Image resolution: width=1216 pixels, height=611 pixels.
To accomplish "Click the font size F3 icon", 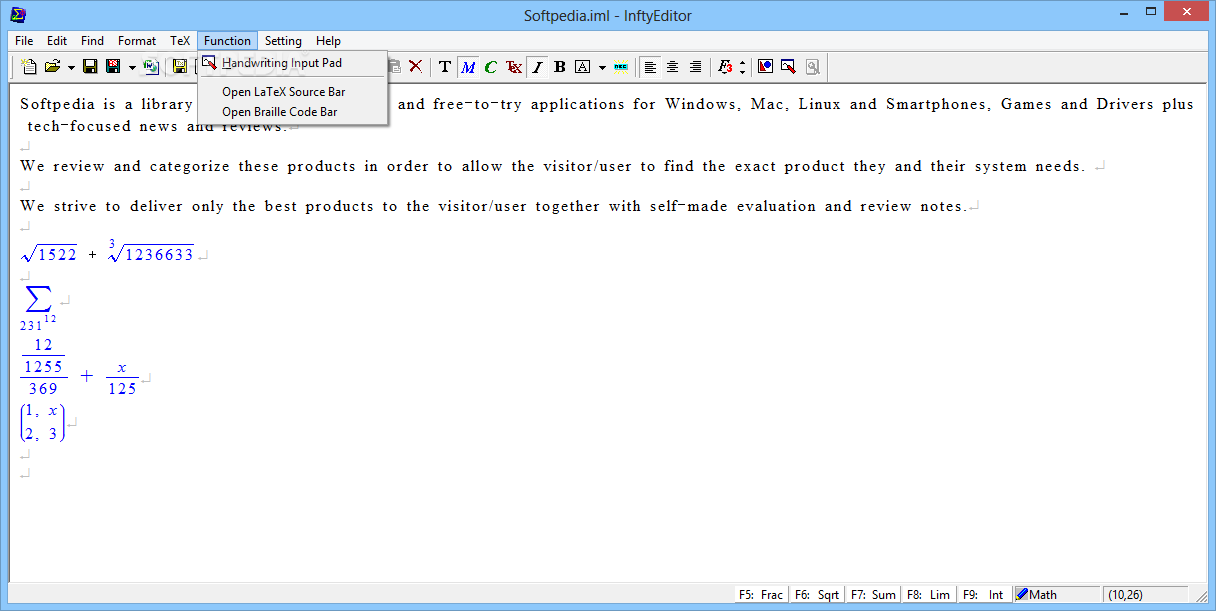I will tap(725, 67).
